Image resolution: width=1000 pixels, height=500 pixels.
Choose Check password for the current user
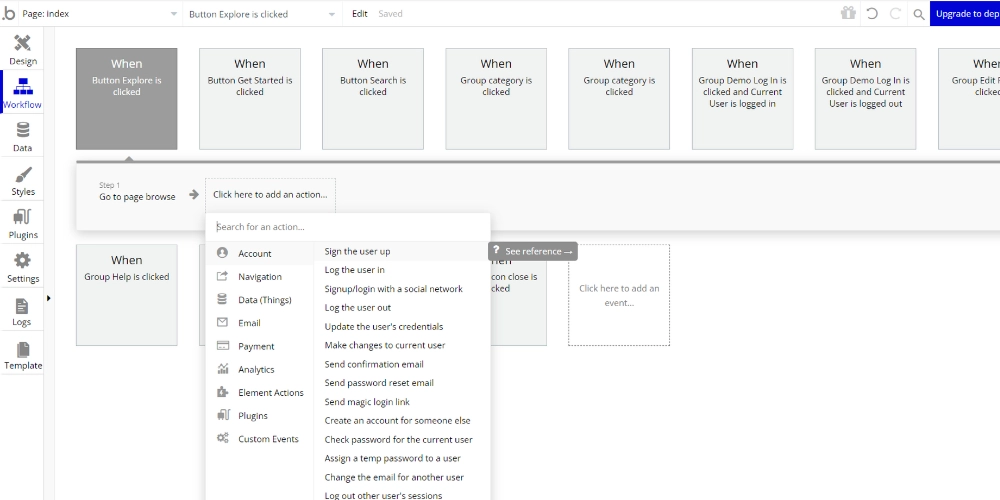(402, 439)
